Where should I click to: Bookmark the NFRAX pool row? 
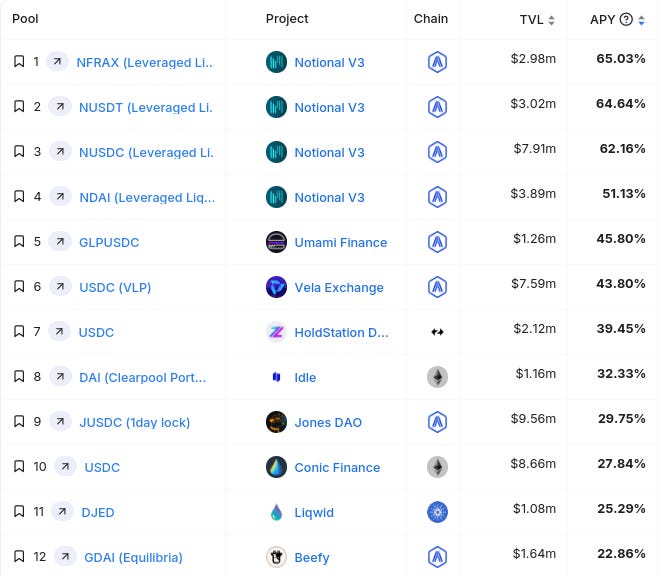[19, 61]
